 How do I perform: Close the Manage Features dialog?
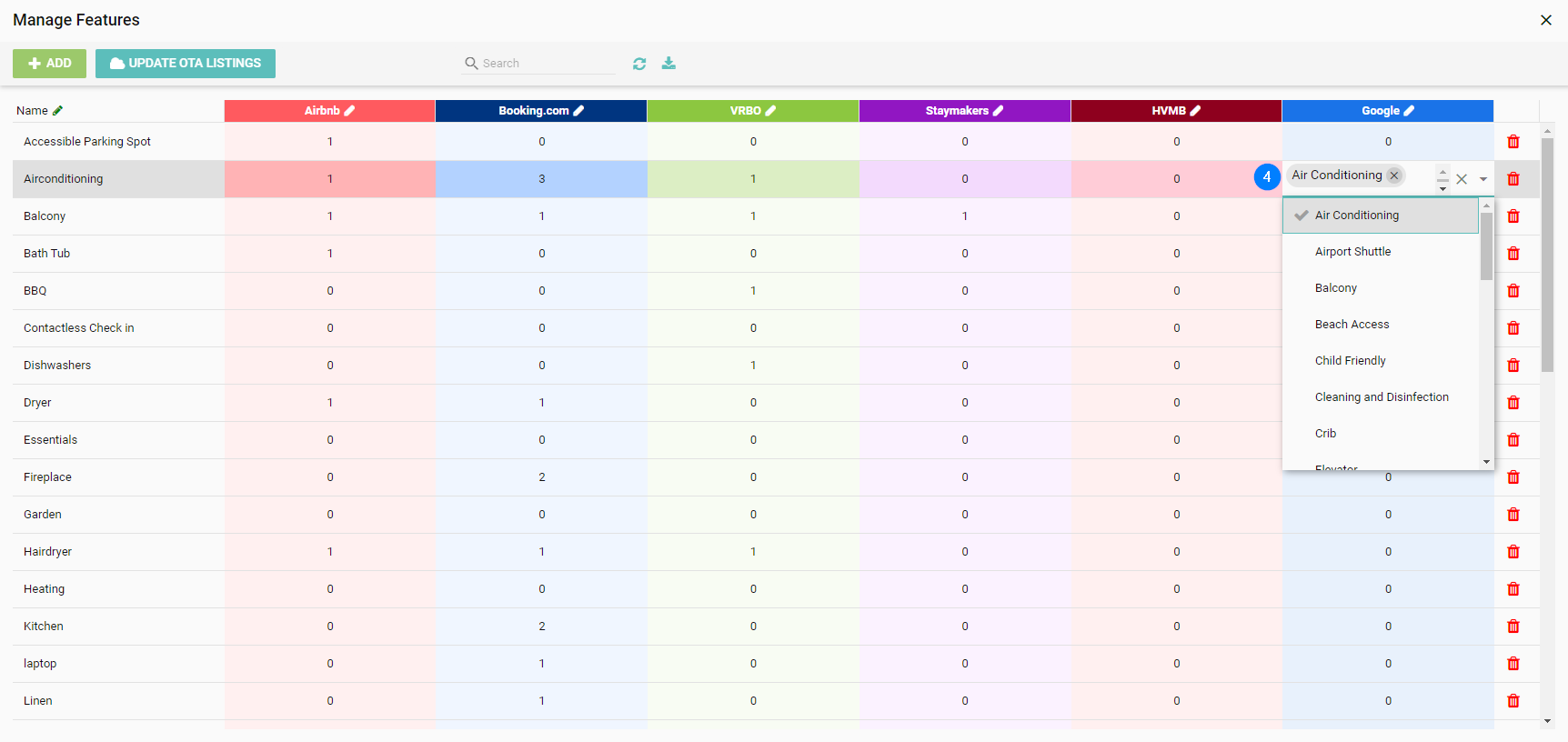click(1545, 20)
